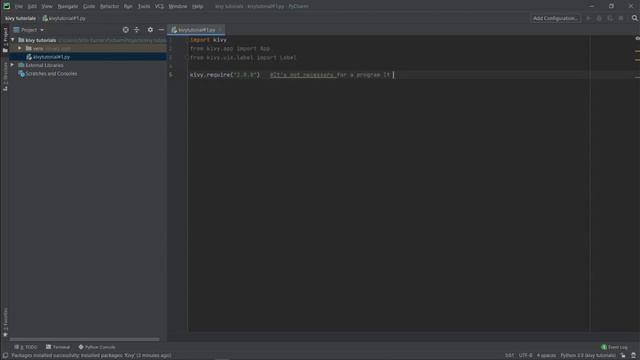
Task: Open Project panel settings gear
Action: pyautogui.click(x=150, y=30)
